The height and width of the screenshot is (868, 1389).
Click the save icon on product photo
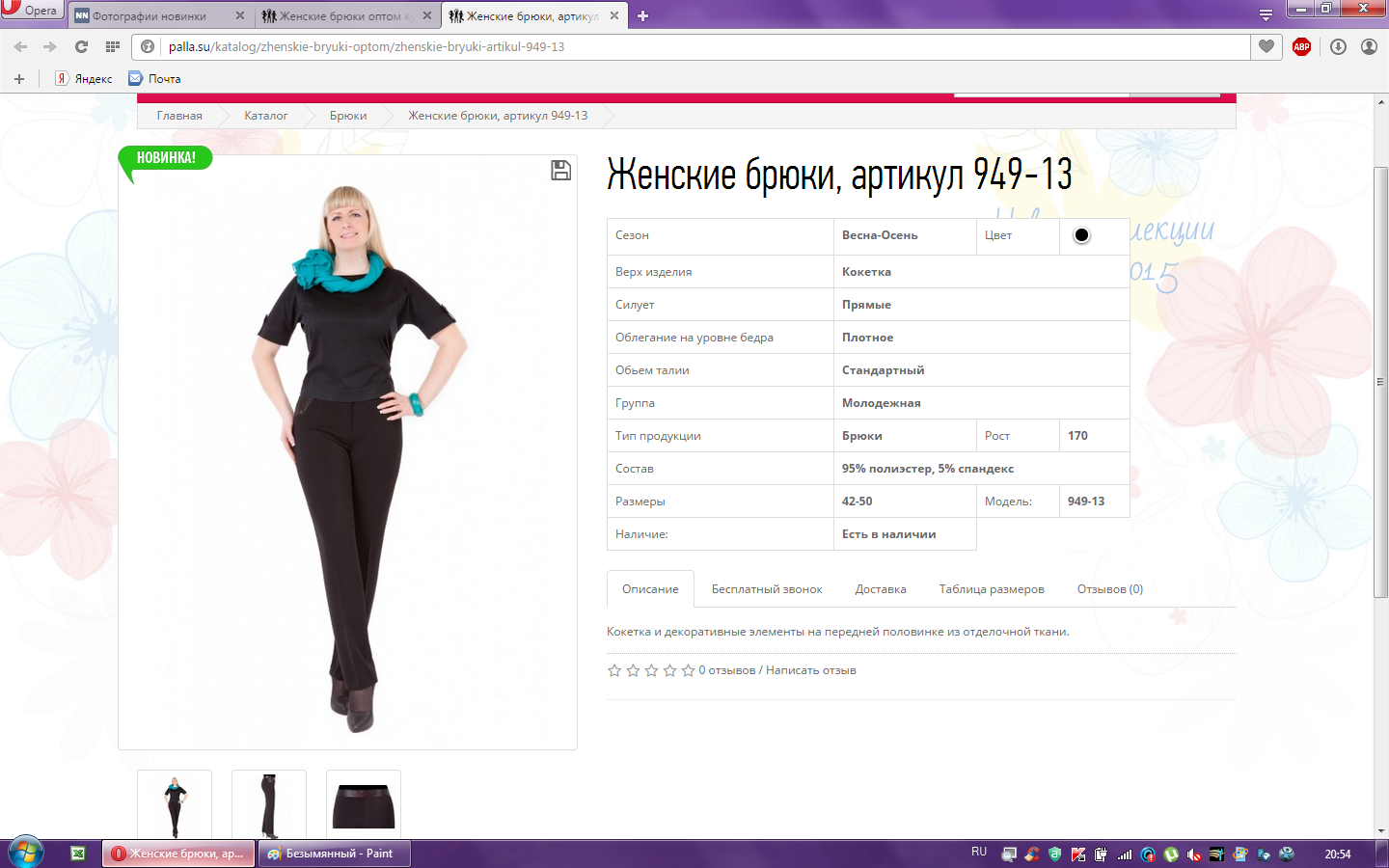coord(560,171)
